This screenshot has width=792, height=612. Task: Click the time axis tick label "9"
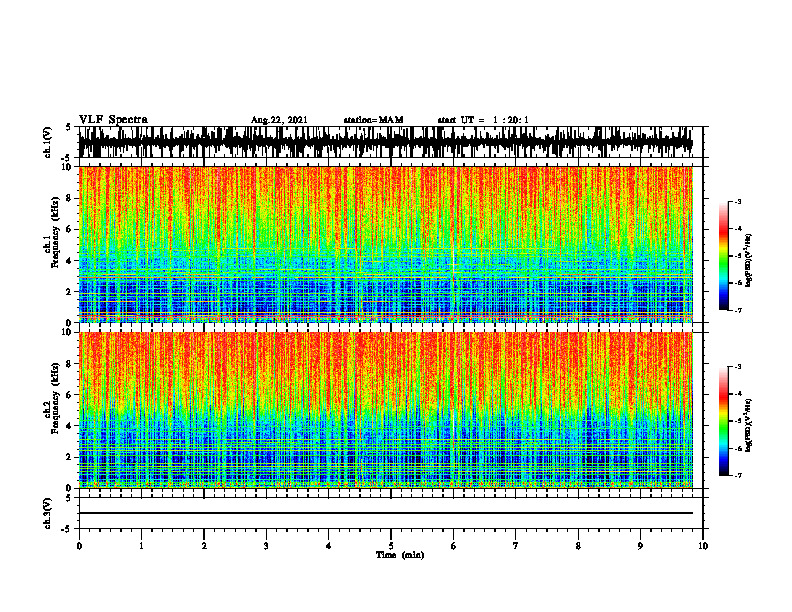tap(640, 546)
